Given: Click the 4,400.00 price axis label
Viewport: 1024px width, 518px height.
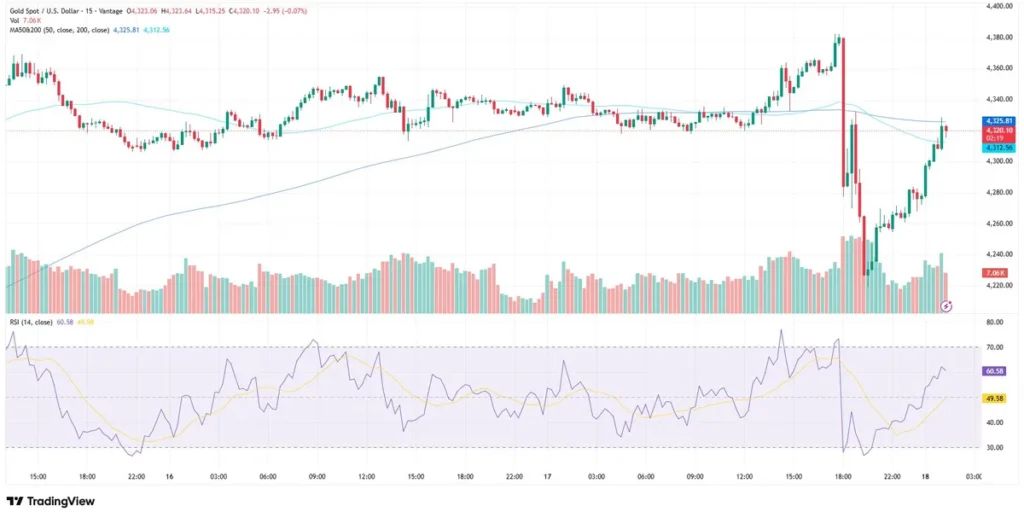Looking at the screenshot, I should click(x=999, y=6).
